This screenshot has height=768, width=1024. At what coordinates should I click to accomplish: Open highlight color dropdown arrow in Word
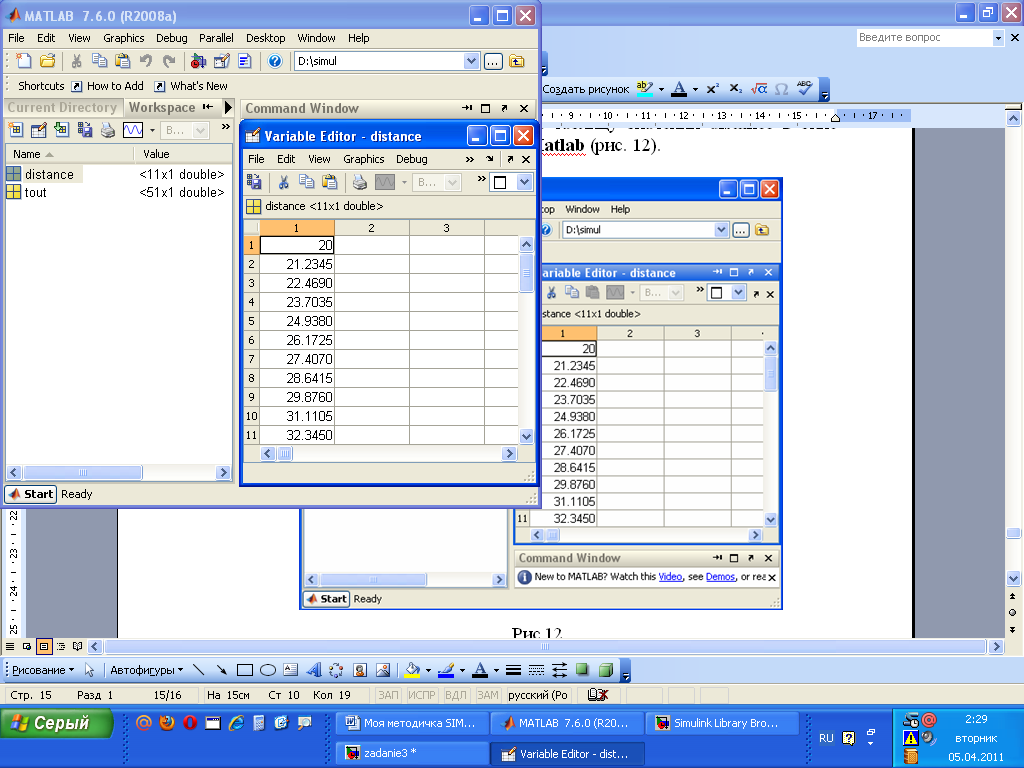[x=662, y=89]
